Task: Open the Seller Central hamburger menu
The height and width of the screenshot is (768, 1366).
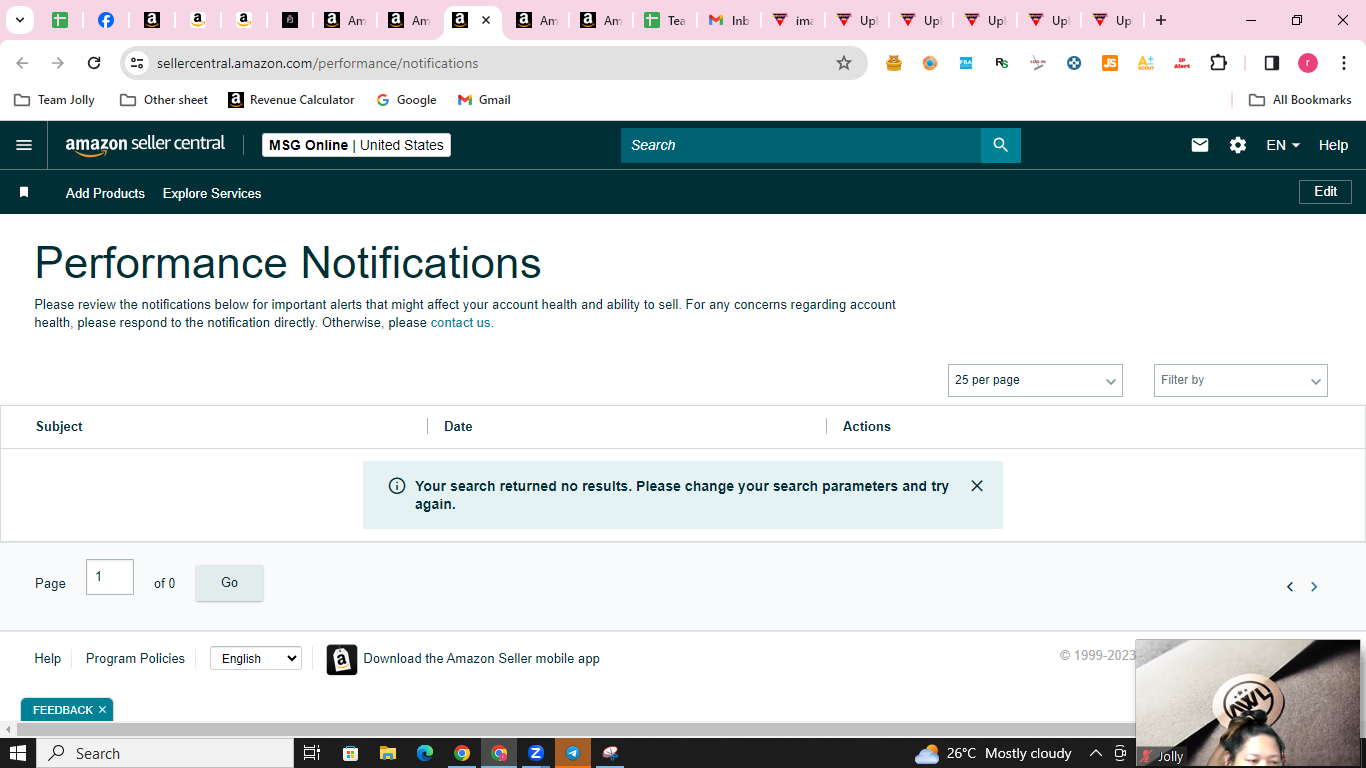Action: click(24, 145)
